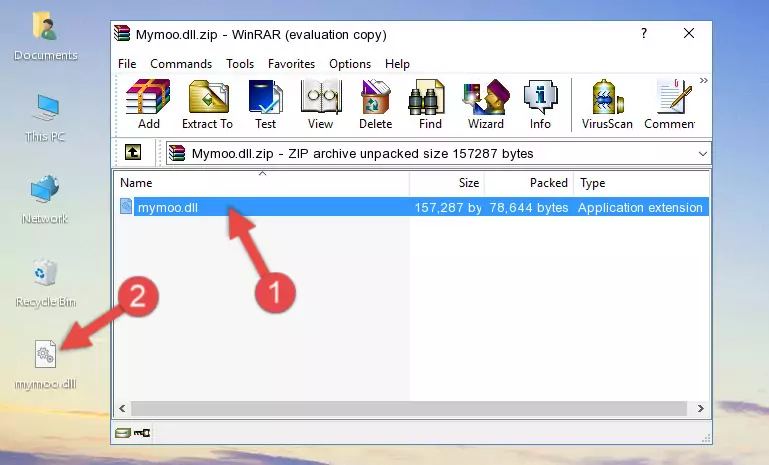Viewport: 769px width, 465px height.
Task: Click the horizontal scrollbar right arrow
Action: (701, 408)
